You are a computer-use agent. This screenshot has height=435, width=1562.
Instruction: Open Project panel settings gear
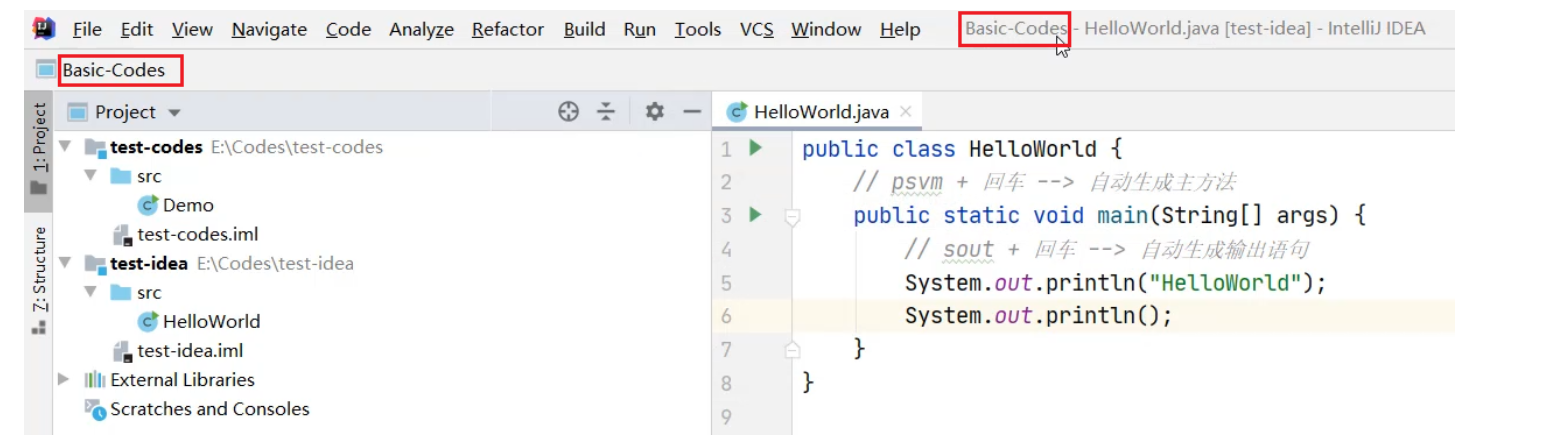click(654, 112)
